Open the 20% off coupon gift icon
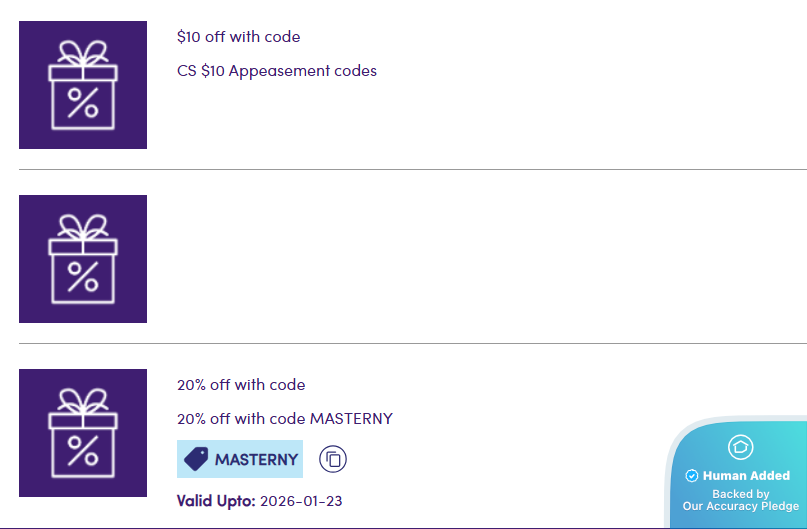The image size is (807, 529). [x=83, y=433]
